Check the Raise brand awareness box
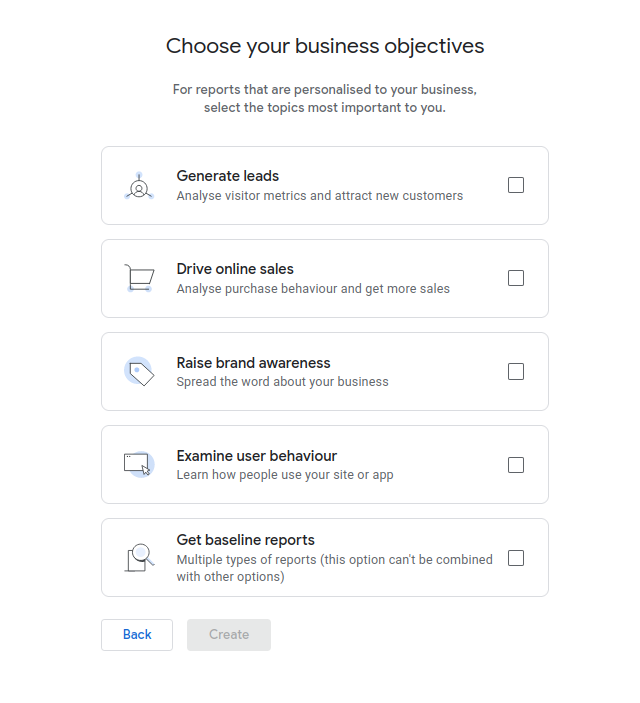The width and height of the screenshot is (640, 703). 516,371
